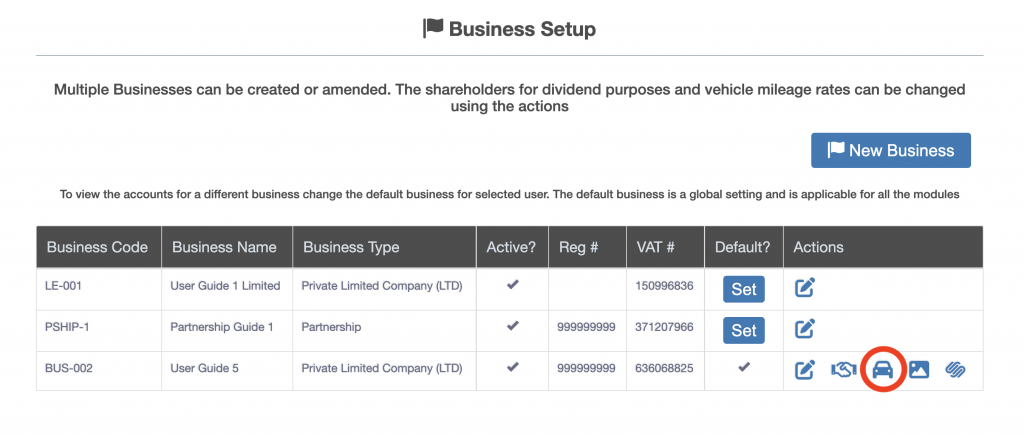Open vehicle mileage rates car icon

click(882, 369)
